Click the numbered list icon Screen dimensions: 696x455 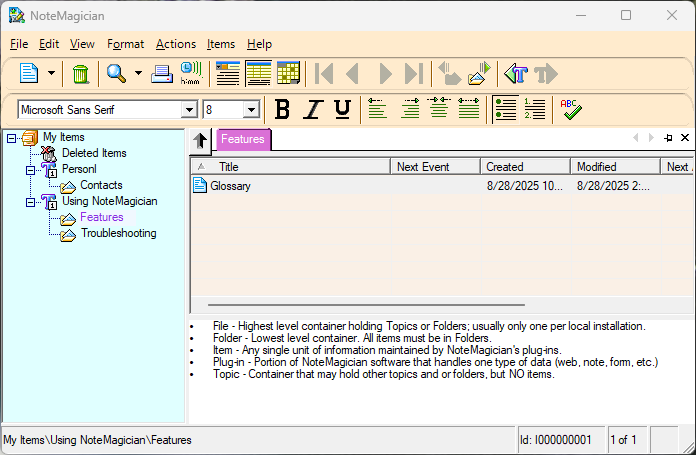coord(535,109)
